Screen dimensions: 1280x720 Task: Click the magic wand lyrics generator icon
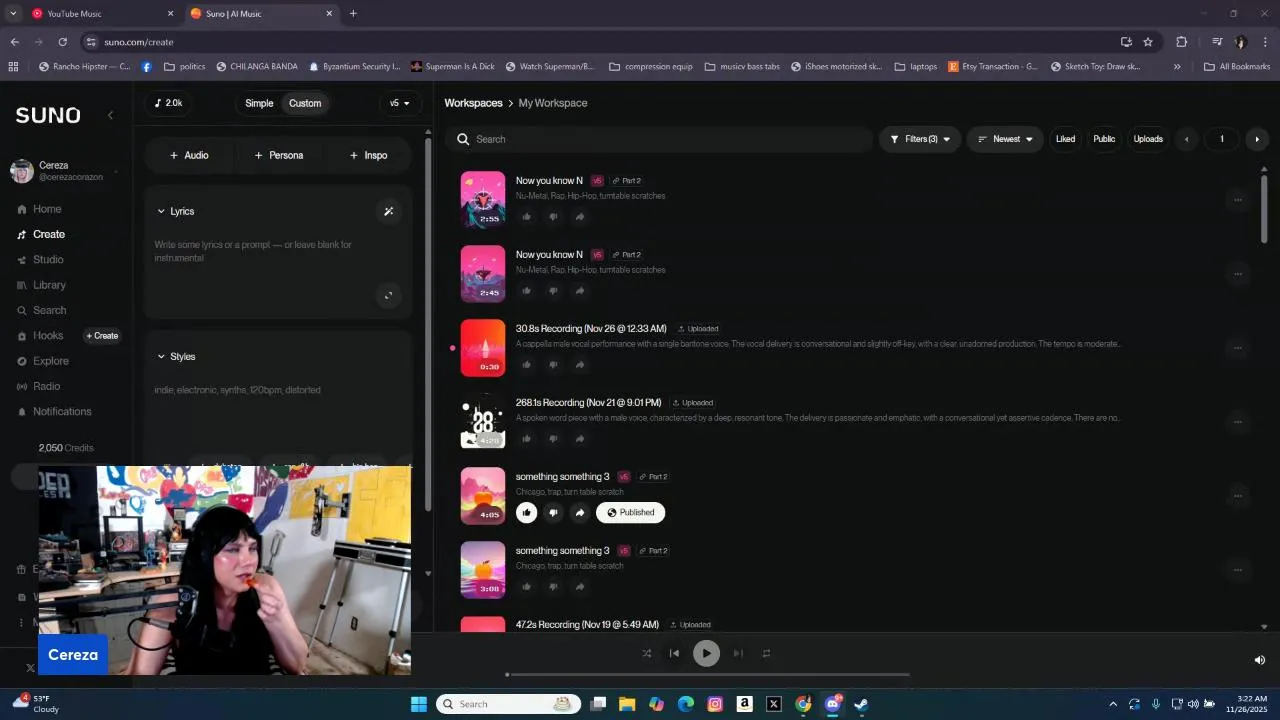tap(389, 211)
